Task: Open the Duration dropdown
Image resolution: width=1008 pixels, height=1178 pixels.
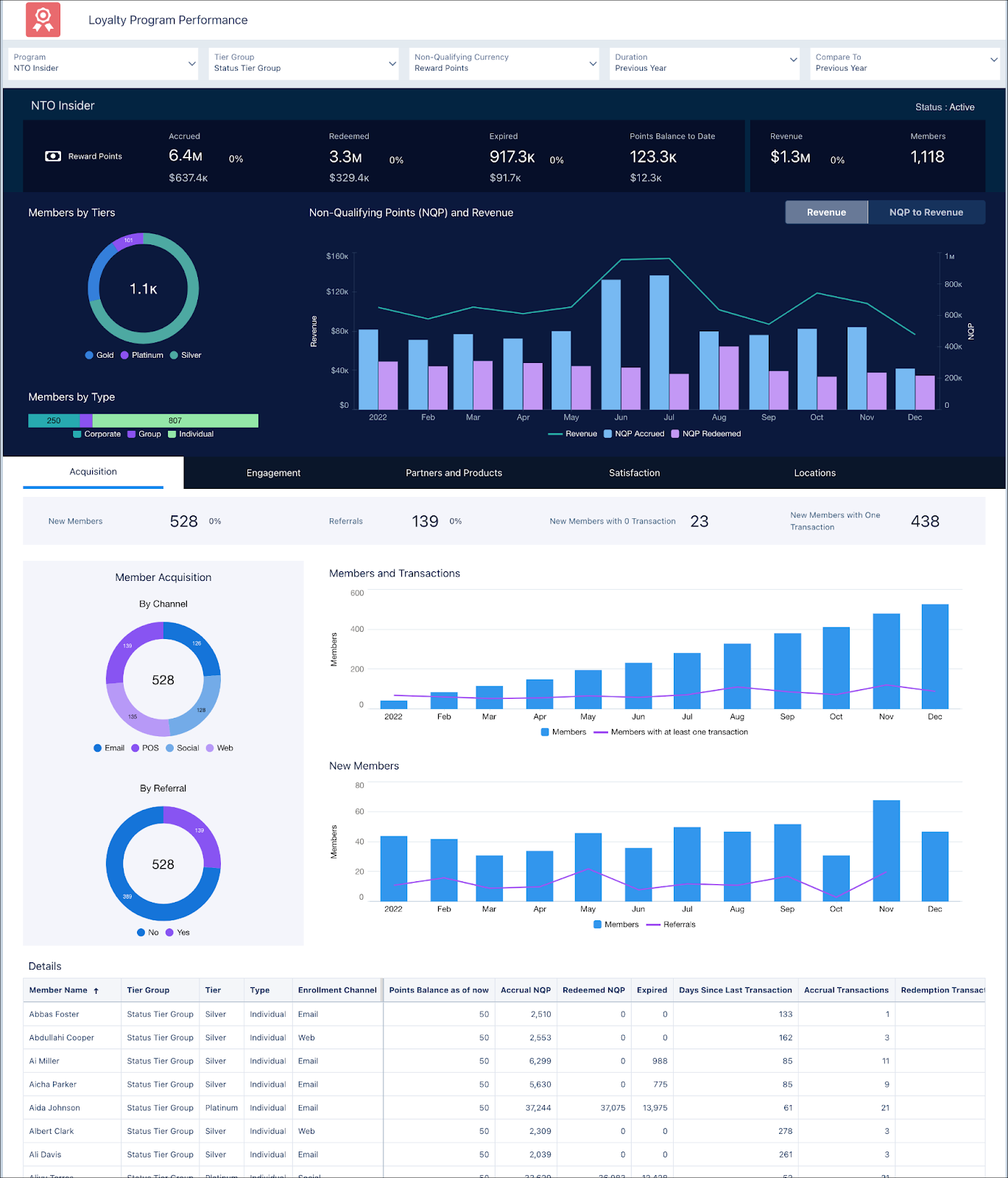Action: (x=705, y=63)
